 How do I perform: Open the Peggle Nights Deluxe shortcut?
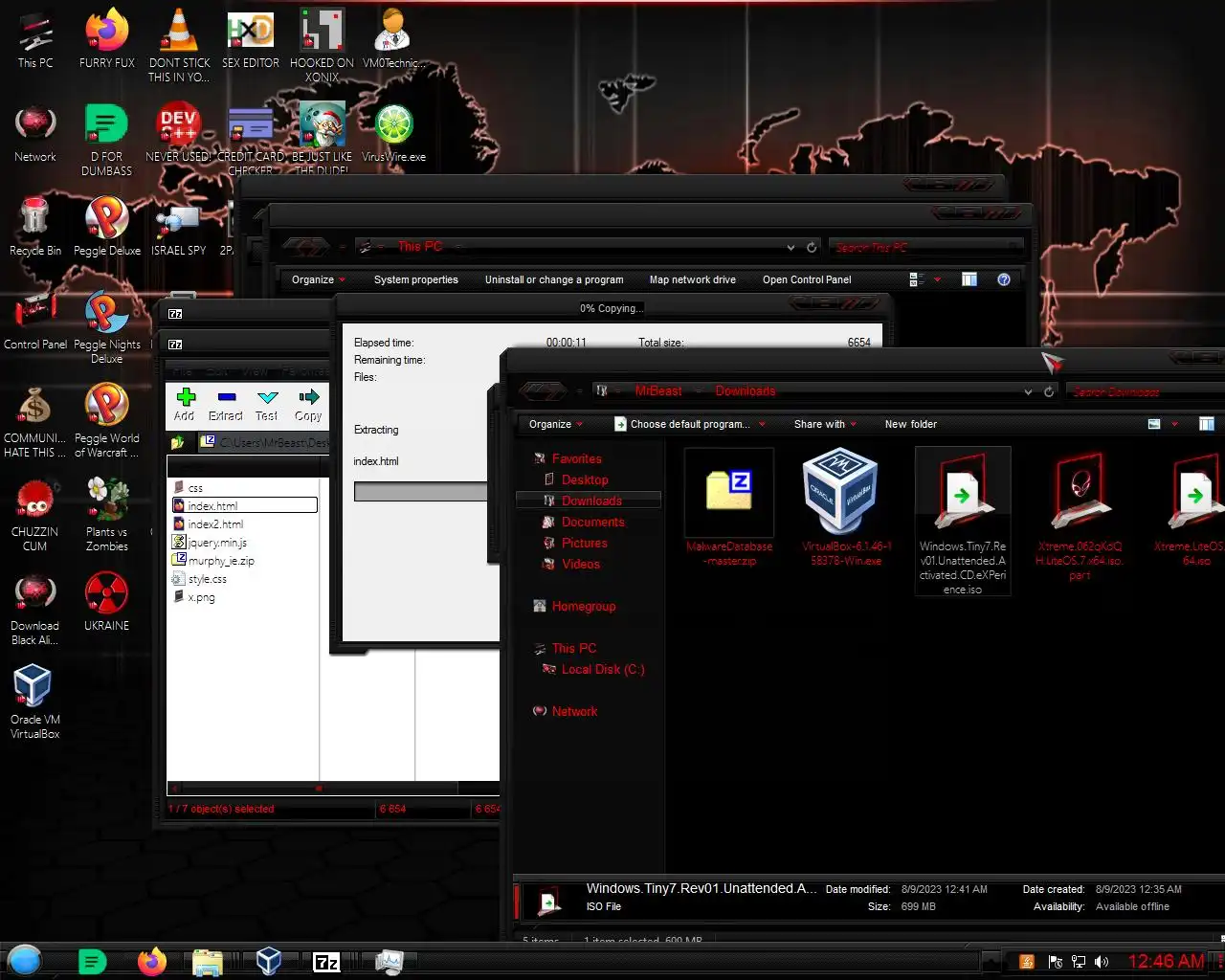(107, 327)
